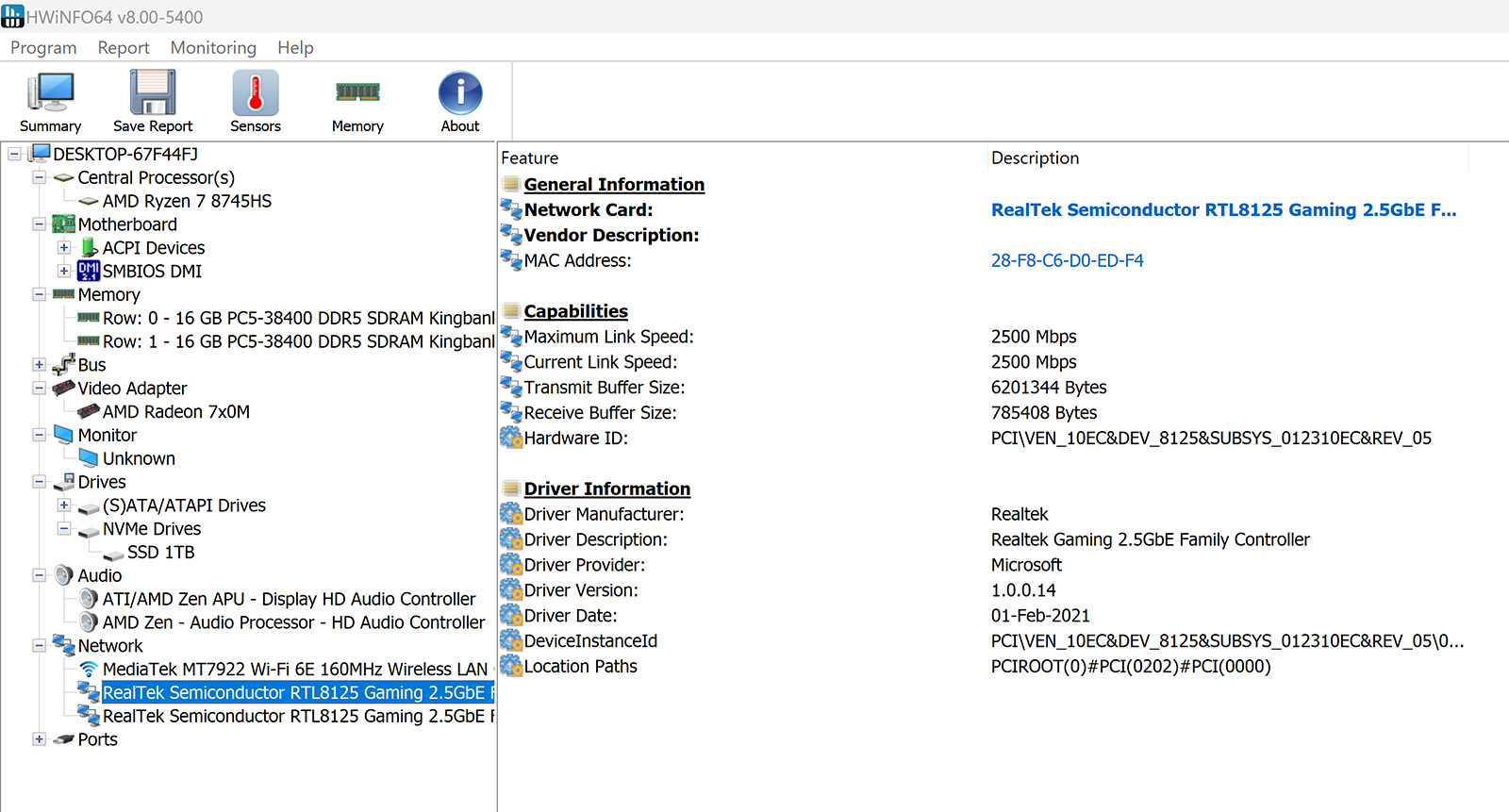Collapse the Network branch
Screen dimensions: 1509x812
(x=39, y=646)
